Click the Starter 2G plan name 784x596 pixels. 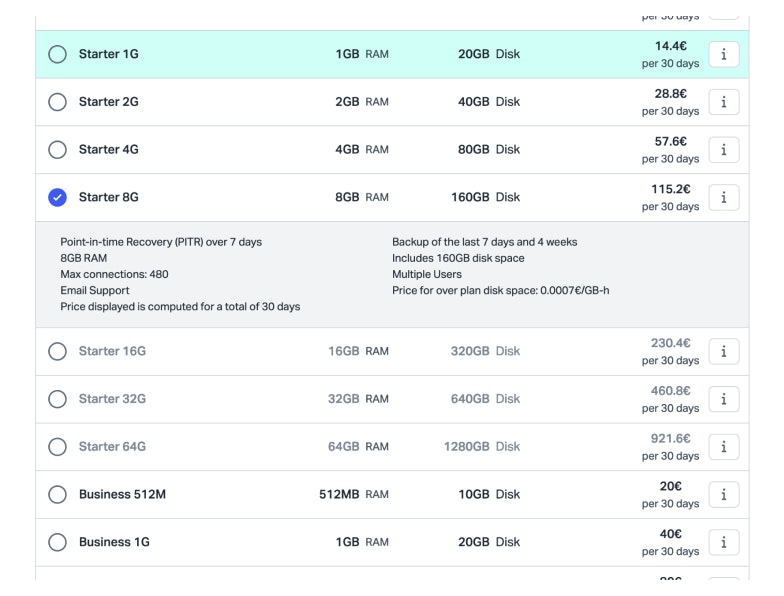[109, 102]
